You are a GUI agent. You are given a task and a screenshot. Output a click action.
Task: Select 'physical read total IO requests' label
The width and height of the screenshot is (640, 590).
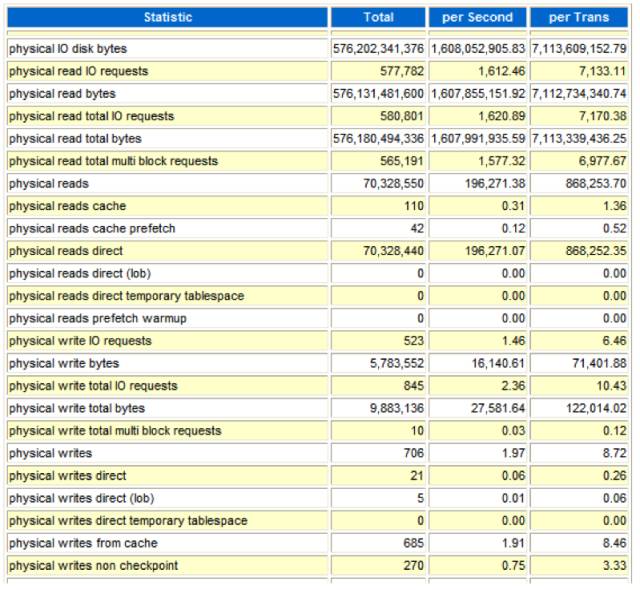coord(91,116)
